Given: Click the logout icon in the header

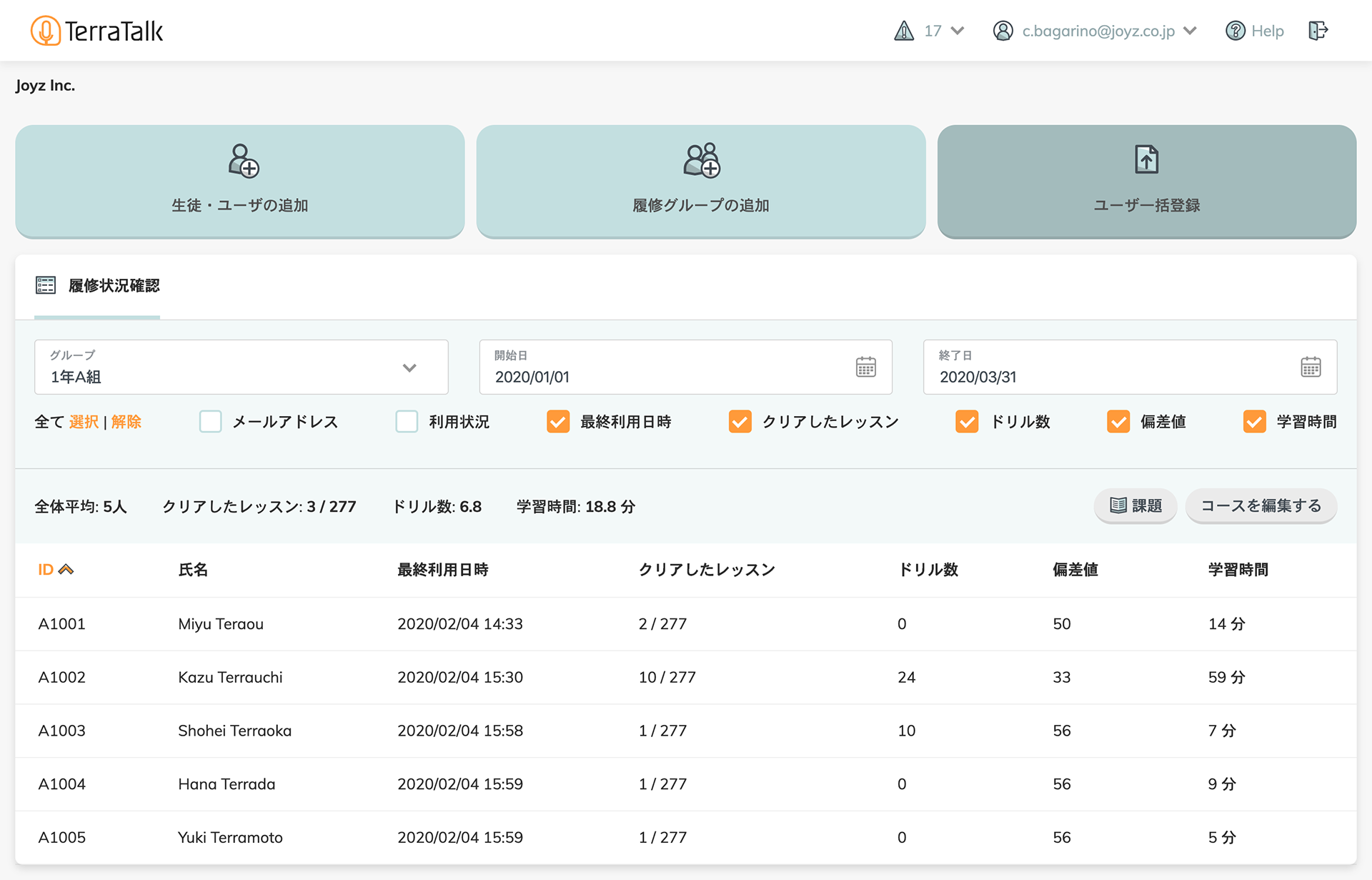Looking at the screenshot, I should (1318, 31).
